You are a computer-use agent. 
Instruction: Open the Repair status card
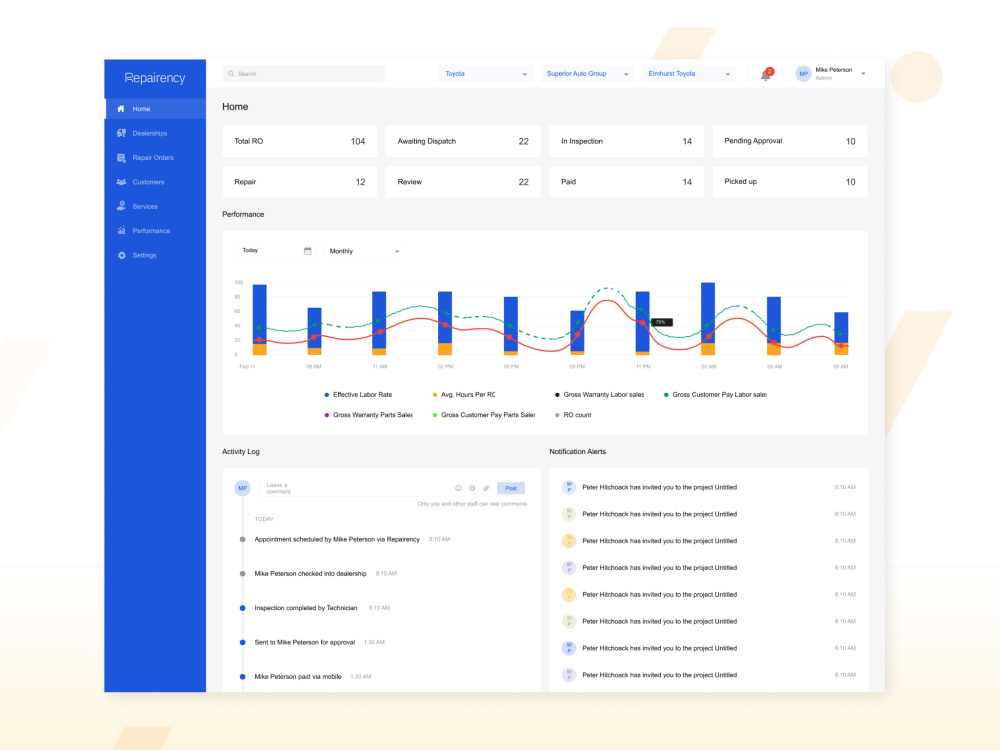click(x=300, y=182)
